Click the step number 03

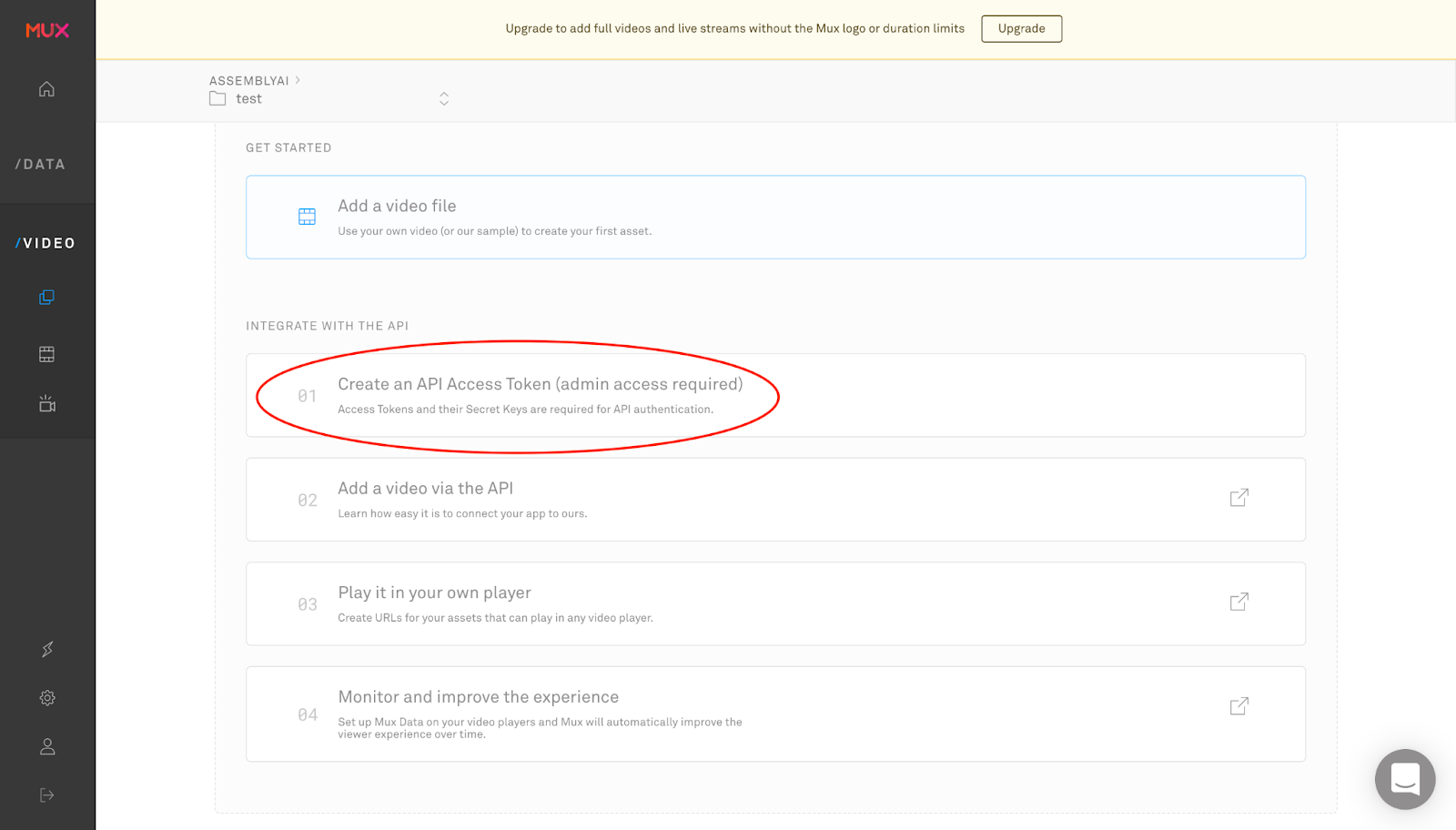pyautogui.click(x=308, y=604)
